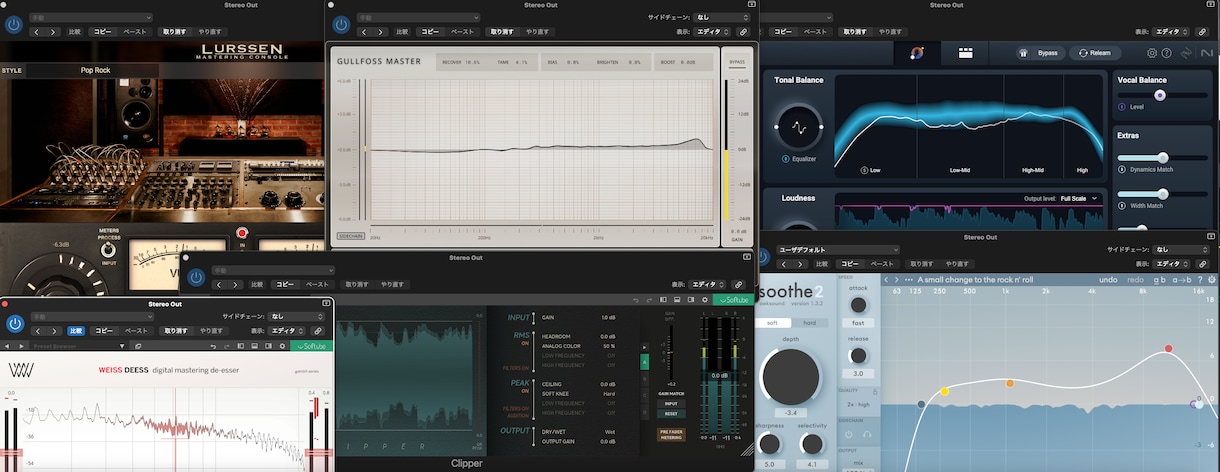Click redo arrow in Clipper toolbar

(649, 299)
